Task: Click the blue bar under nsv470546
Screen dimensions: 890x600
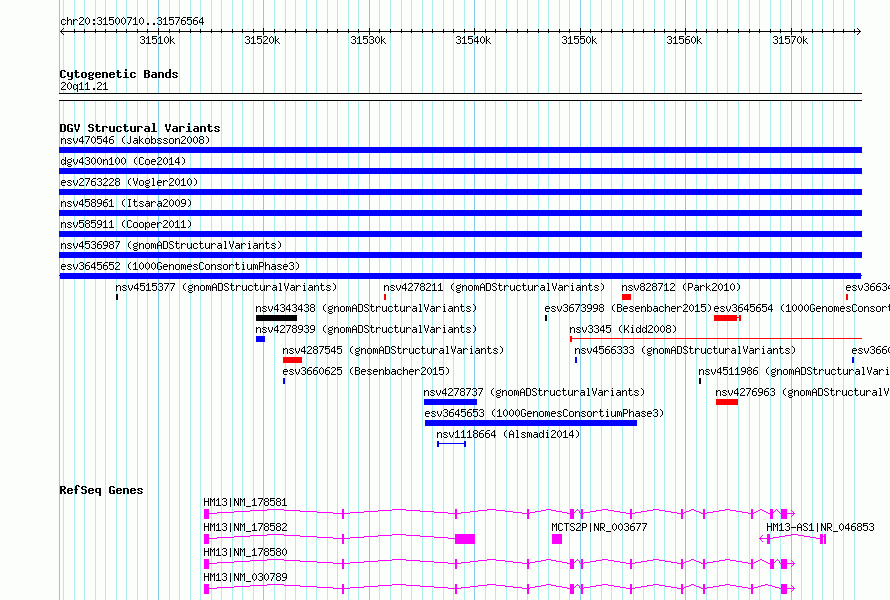Action: (x=460, y=150)
